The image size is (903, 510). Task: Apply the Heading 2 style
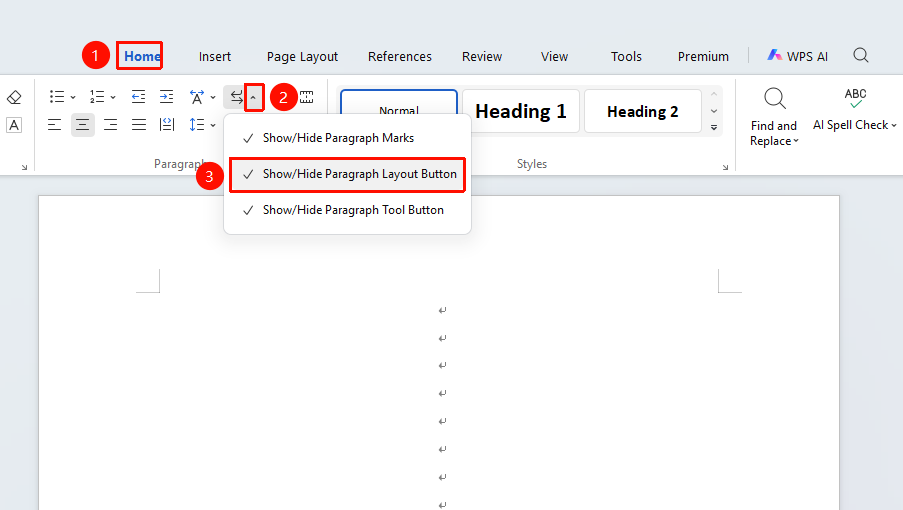pos(643,111)
